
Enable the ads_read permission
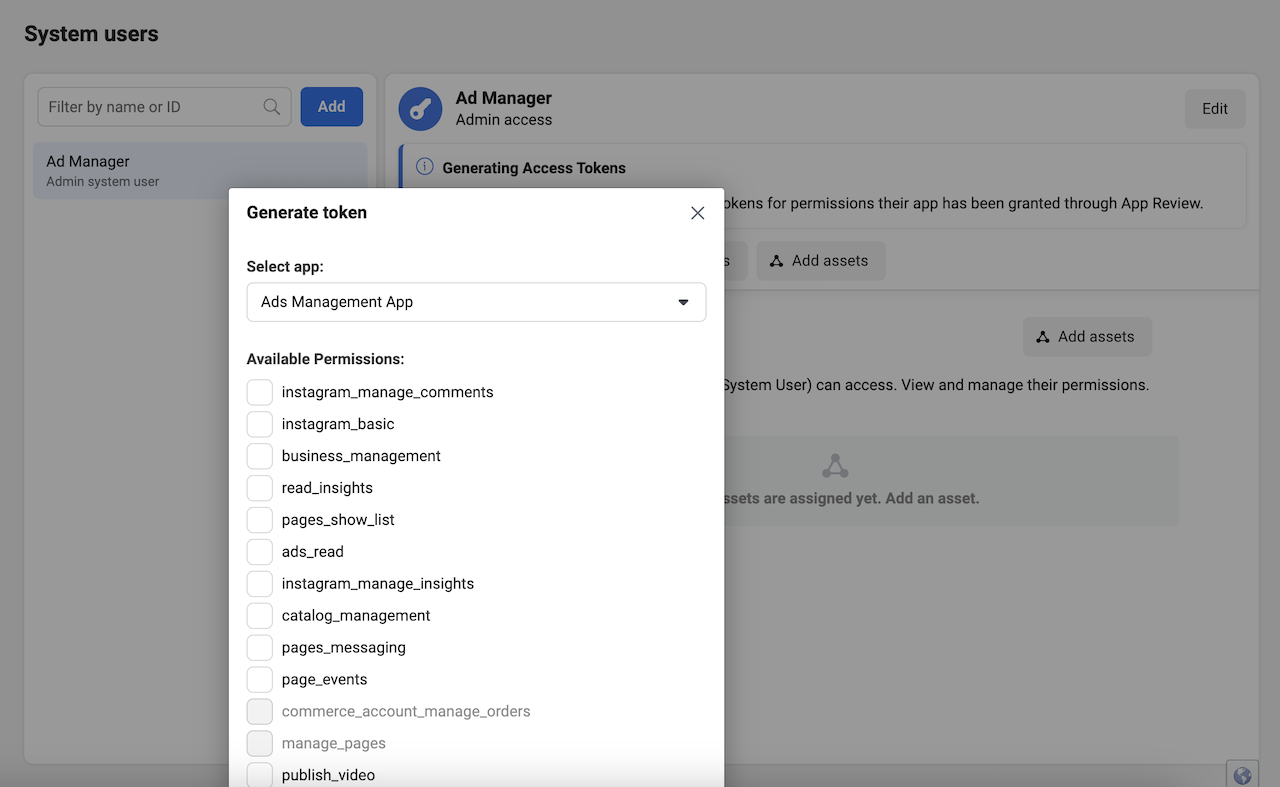tap(260, 552)
